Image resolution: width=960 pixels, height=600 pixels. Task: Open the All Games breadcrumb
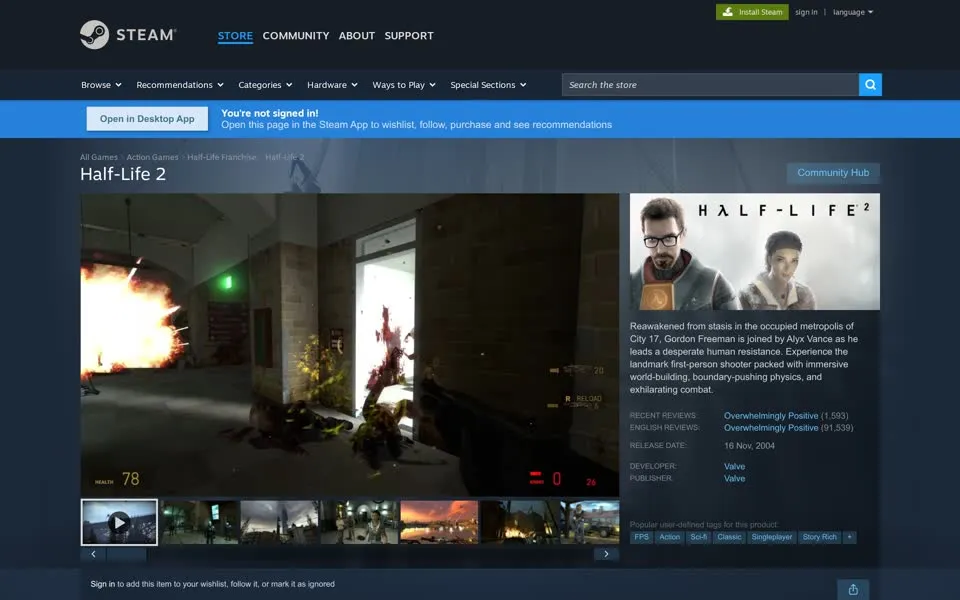pos(99,157)
